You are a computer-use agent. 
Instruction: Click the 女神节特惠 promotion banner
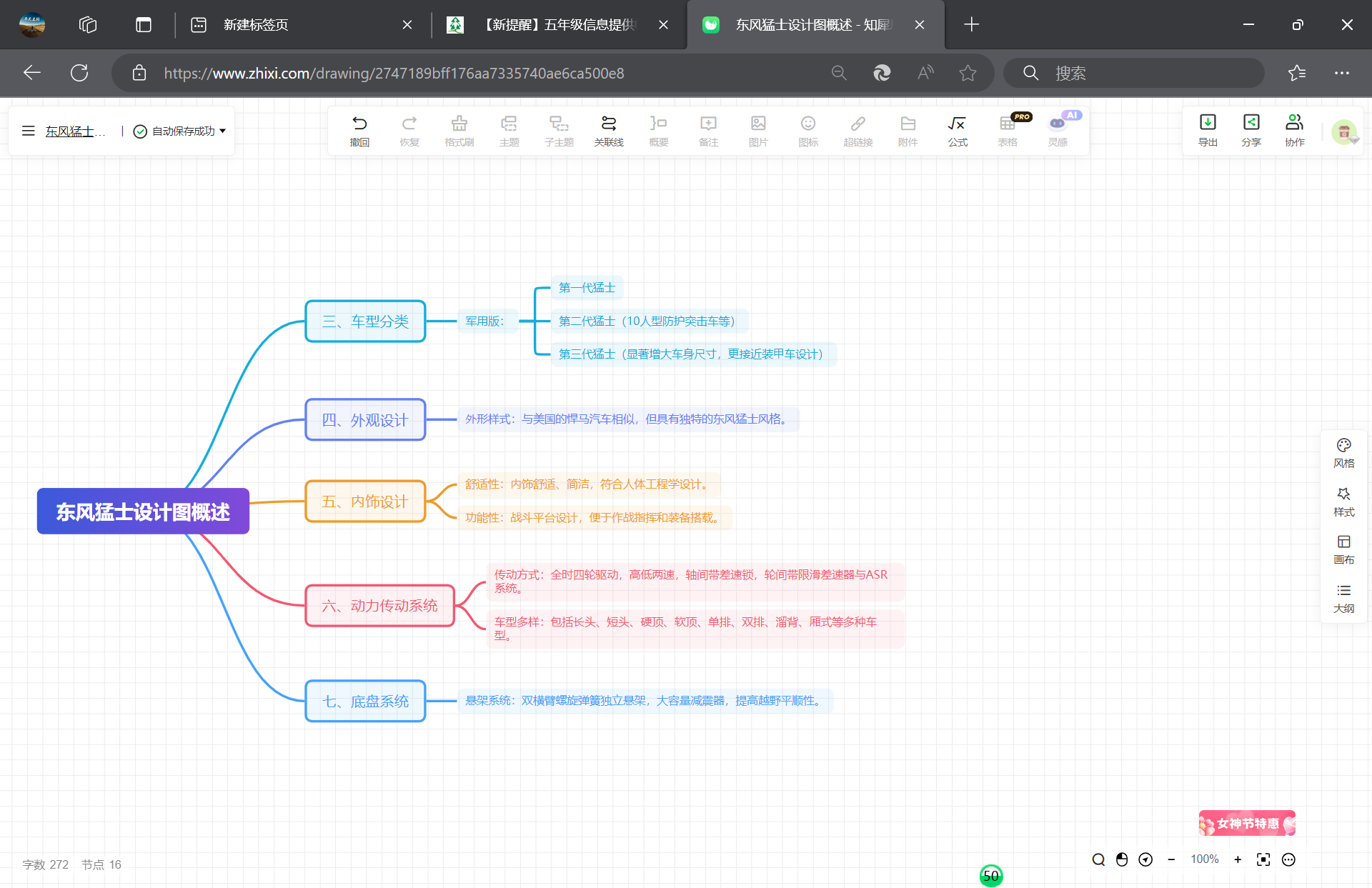[x=1247, y=823]
